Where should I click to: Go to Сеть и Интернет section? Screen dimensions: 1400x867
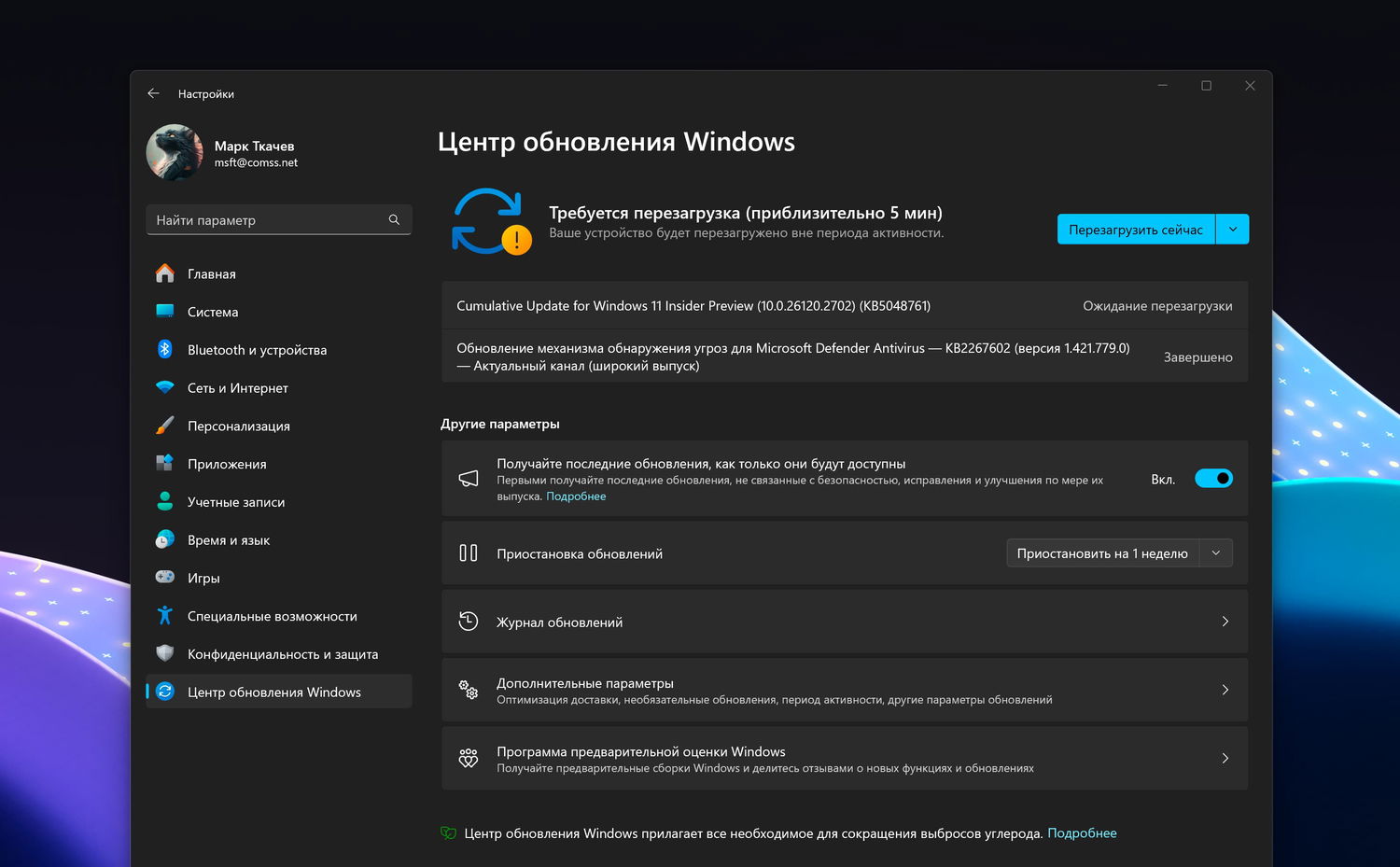[x=238, y=387]
